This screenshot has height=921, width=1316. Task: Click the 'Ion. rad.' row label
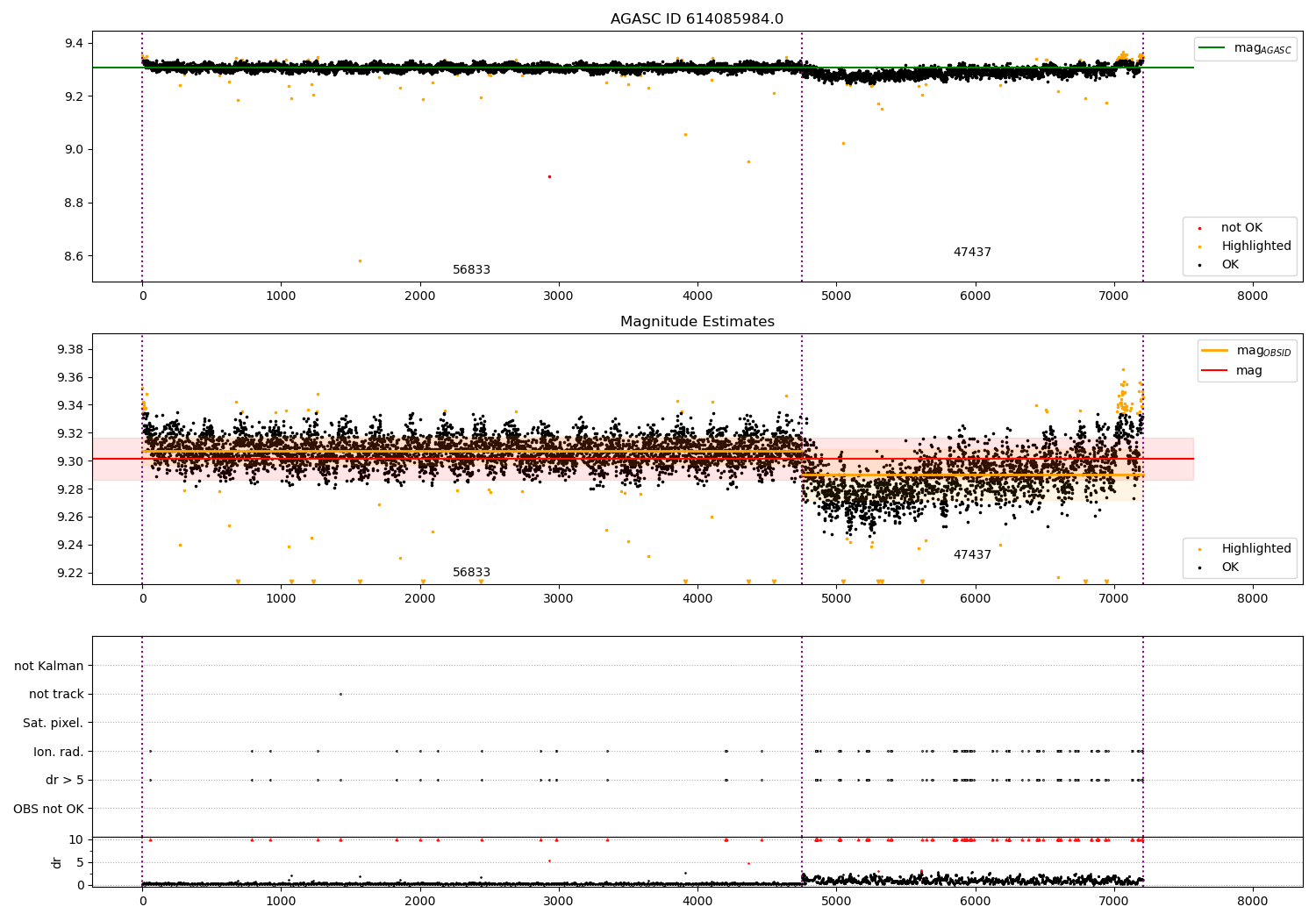pos(59,752)
